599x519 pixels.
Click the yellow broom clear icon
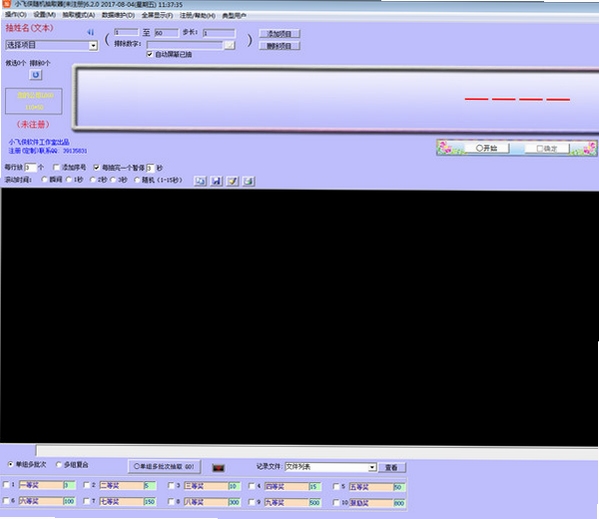(232, 181)
